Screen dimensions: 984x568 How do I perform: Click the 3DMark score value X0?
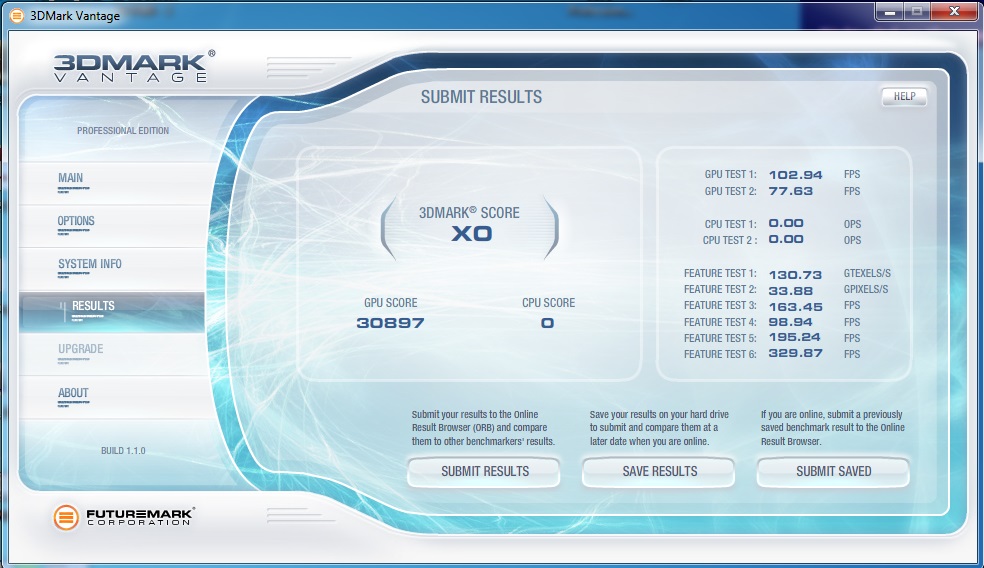coord(471,234)
